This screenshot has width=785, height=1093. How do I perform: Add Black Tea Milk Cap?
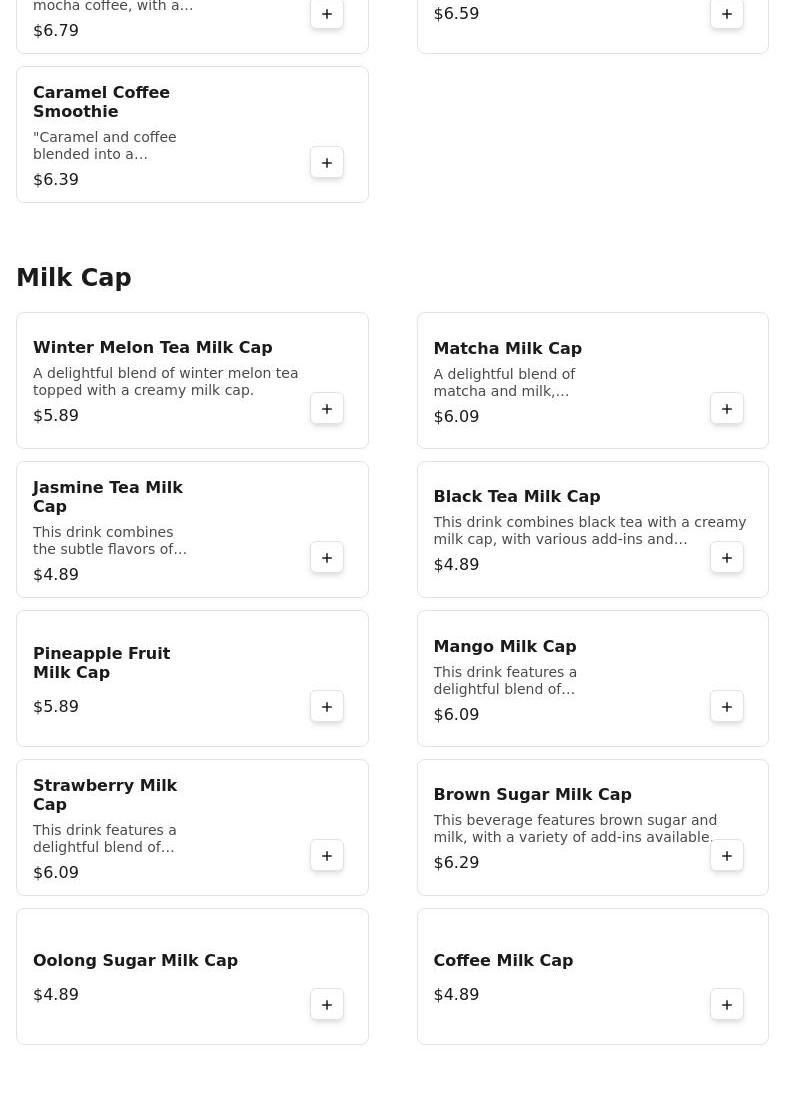[x=726, y=558]
